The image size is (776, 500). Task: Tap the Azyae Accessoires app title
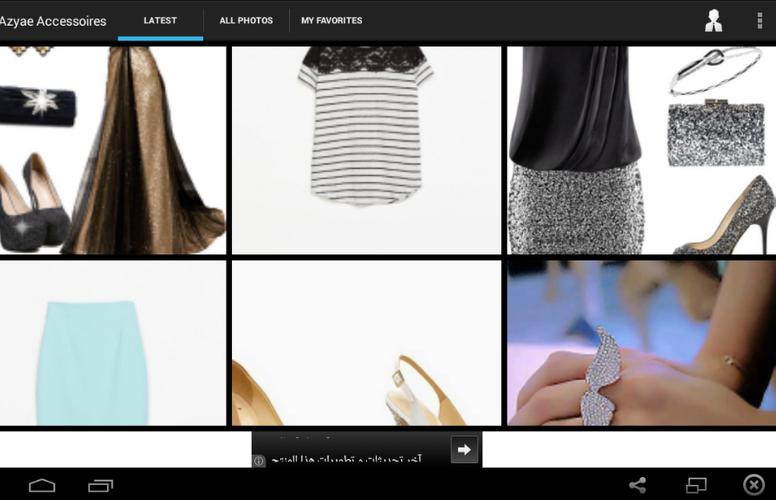pyautogui.click(x=53, y=21)
